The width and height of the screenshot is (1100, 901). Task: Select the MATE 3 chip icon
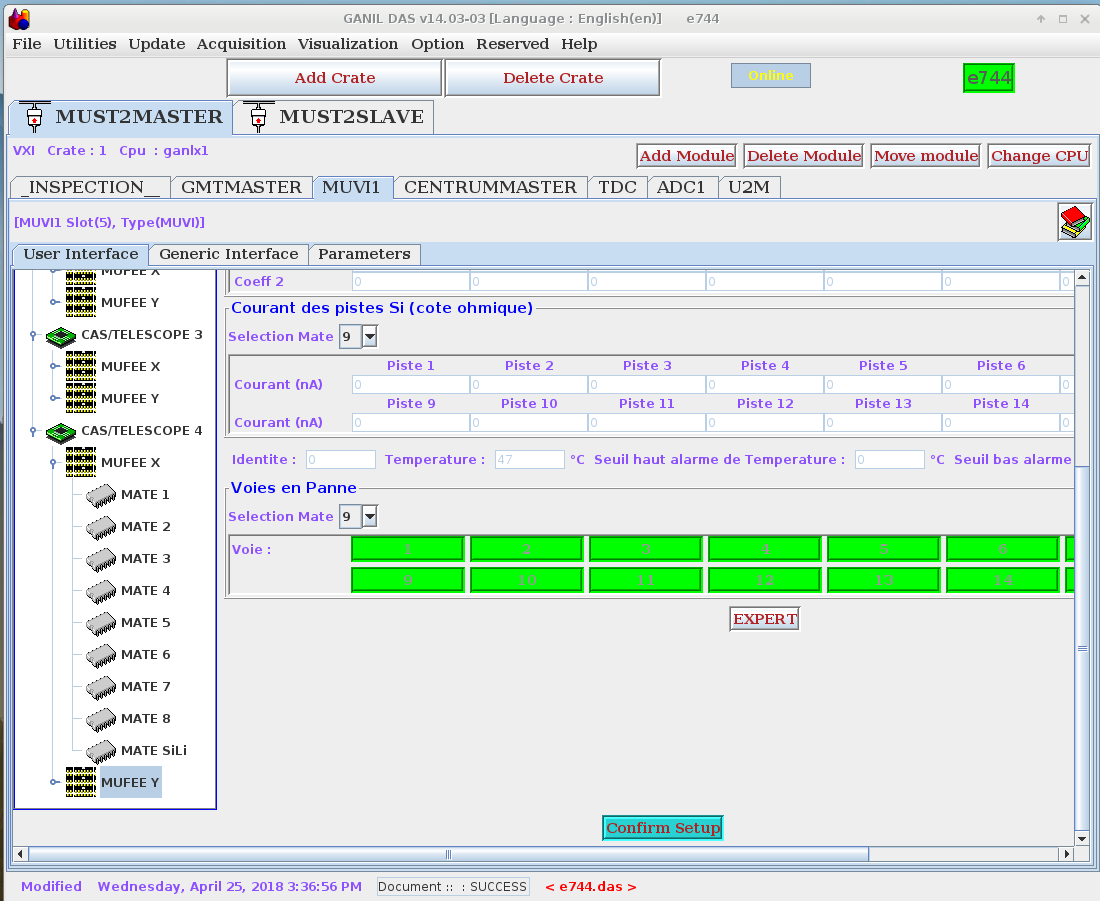pyautogui.click(x=101, y=559)
